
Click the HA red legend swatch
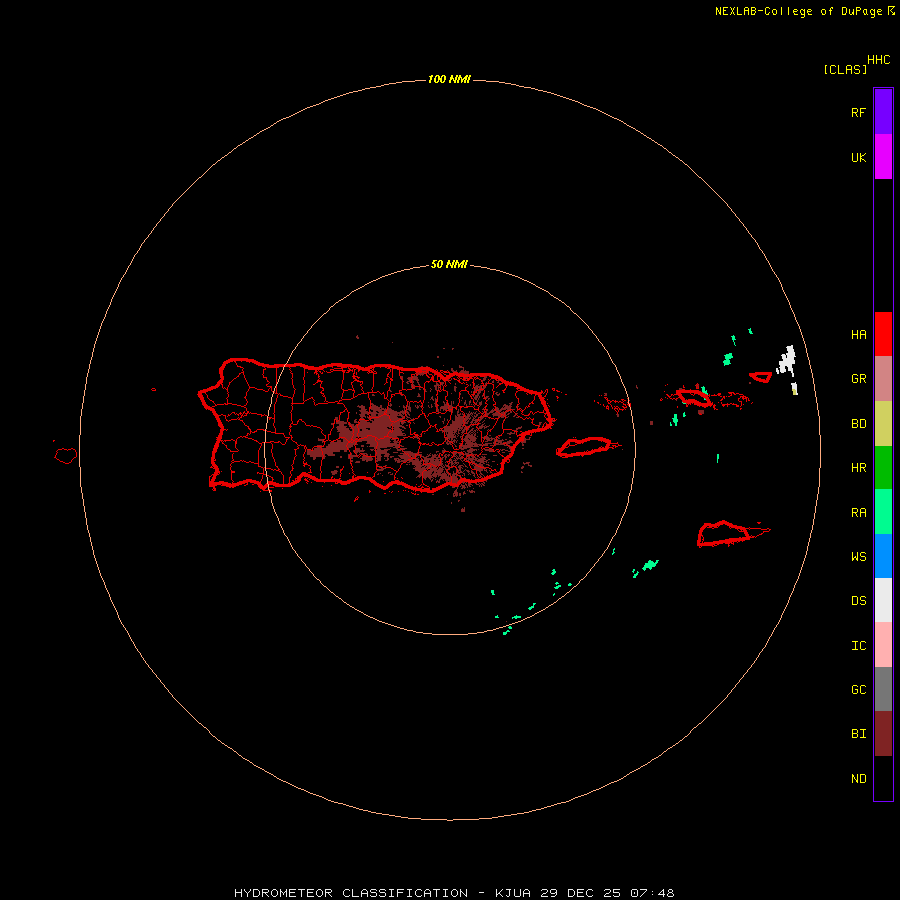883,334
